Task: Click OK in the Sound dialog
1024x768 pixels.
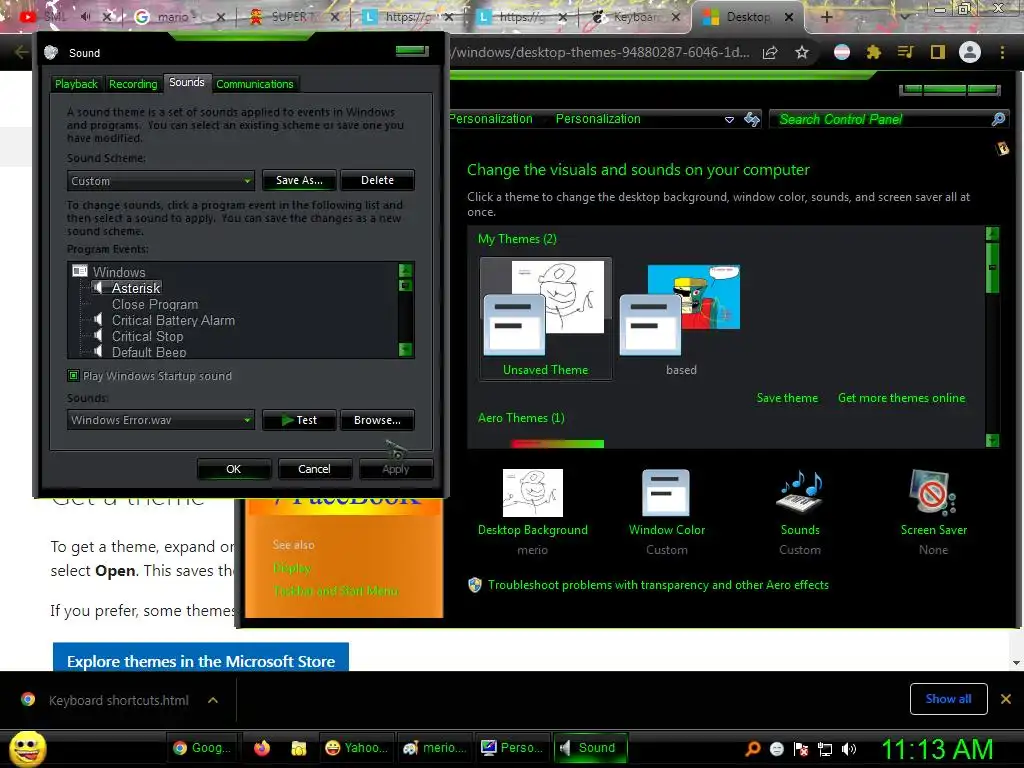Action: tap(234, 469)
